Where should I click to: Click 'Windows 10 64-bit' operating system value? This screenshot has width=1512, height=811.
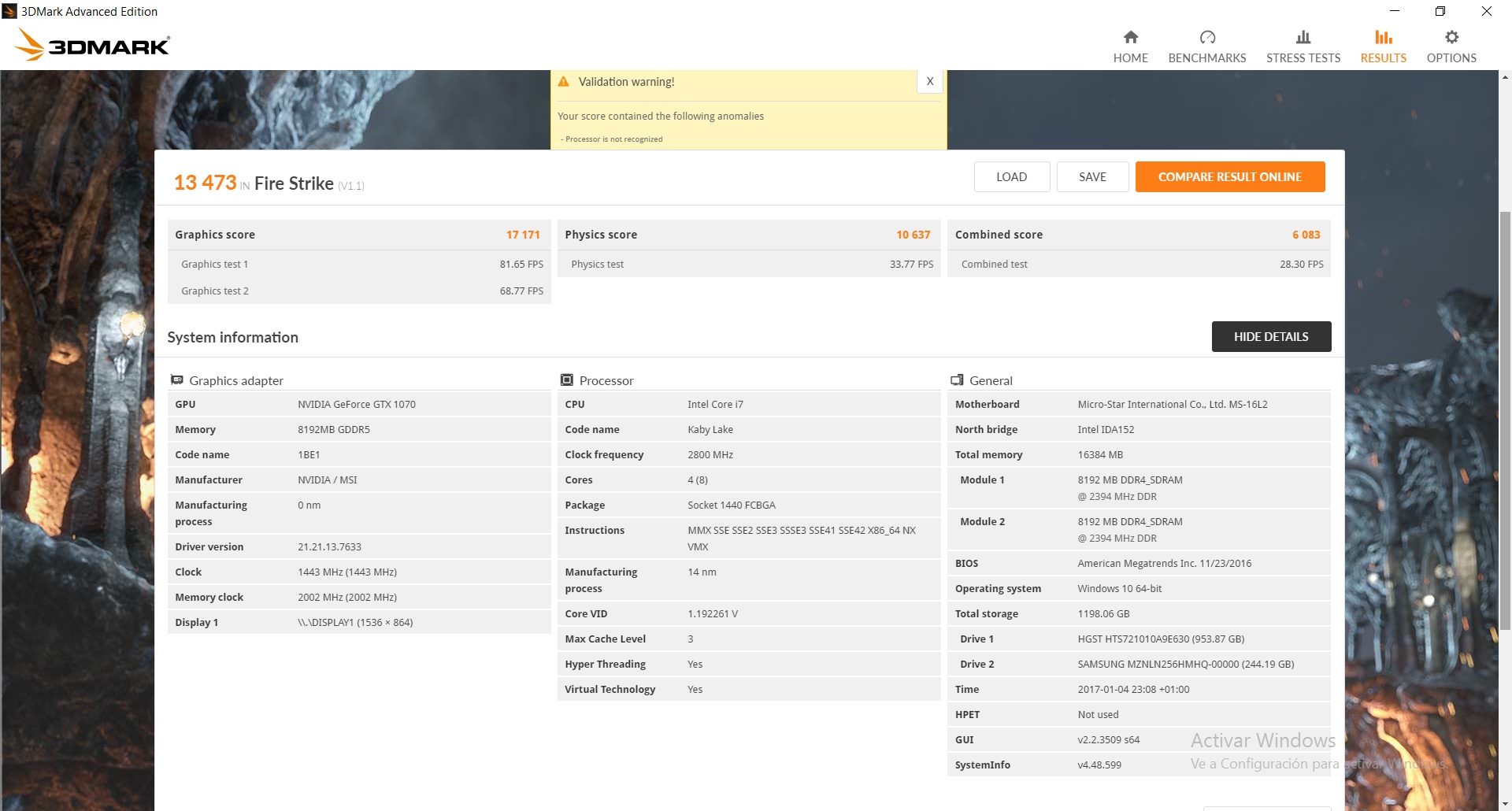click(1120, 589)
